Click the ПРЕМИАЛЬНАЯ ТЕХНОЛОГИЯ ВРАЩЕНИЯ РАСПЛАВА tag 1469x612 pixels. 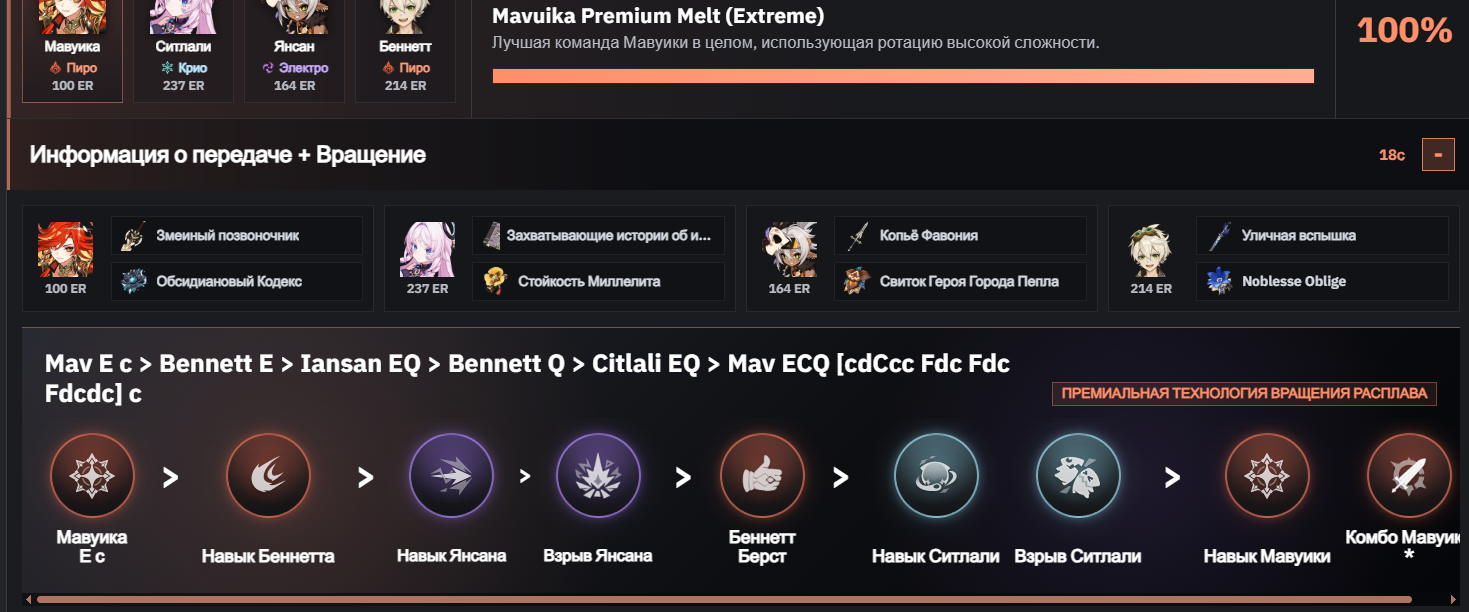(x=1244, y=394)
